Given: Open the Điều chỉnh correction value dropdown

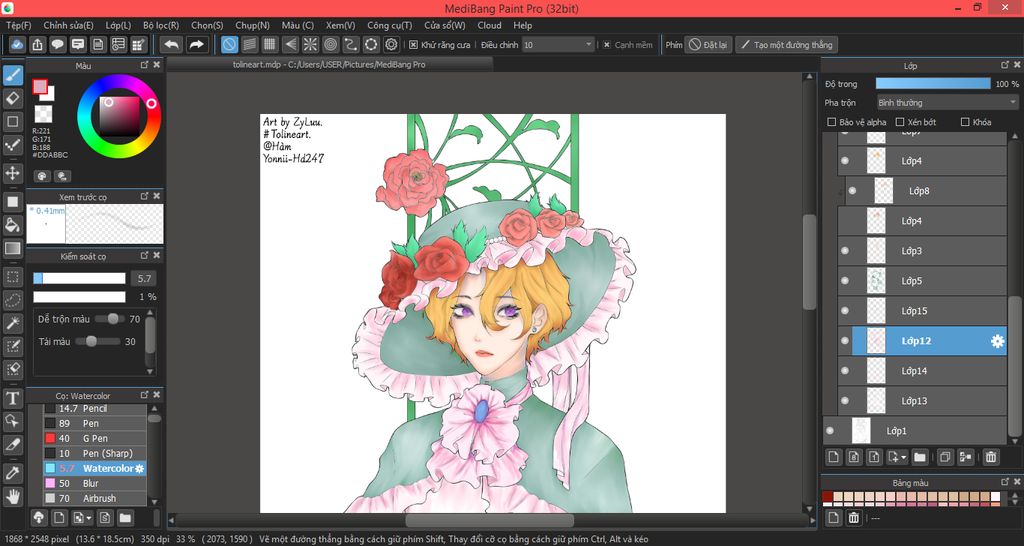Looking at the screenshot, I should tap(558, 44).
